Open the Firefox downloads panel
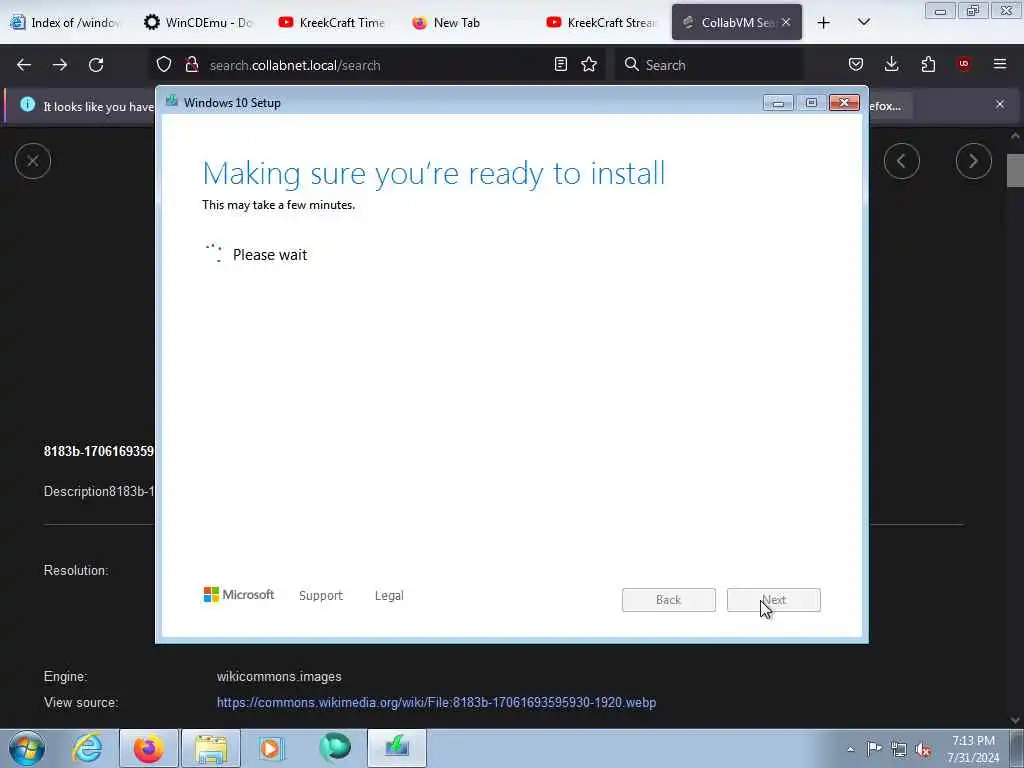The height and width of the screenshot is (768, 1024). (x=891, y=65)
